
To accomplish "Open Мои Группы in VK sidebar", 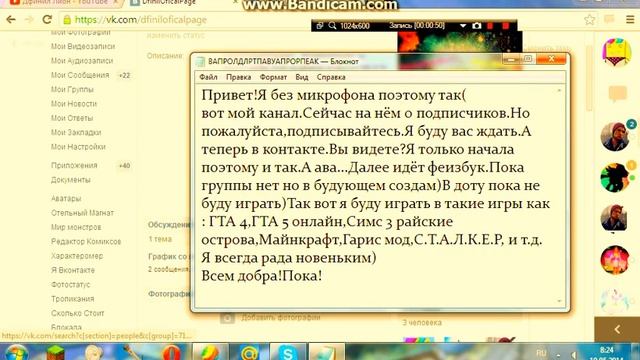I will 72,89.
